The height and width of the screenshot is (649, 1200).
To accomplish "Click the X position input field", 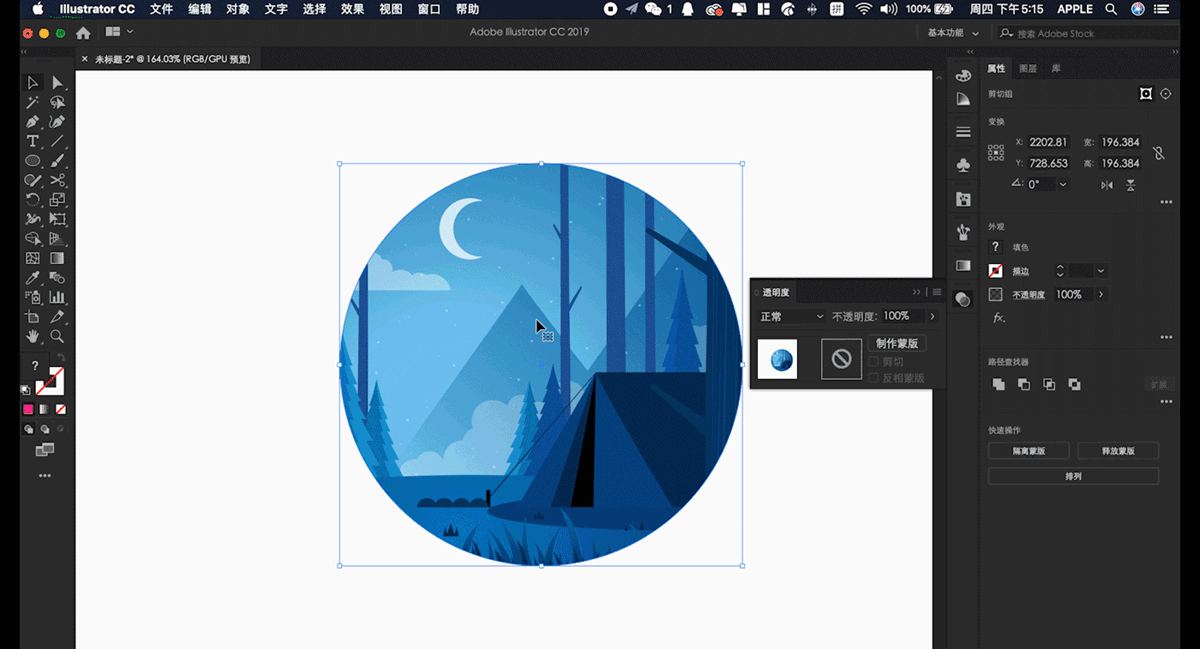I will pyautogui.click(x=1048, y=142).
